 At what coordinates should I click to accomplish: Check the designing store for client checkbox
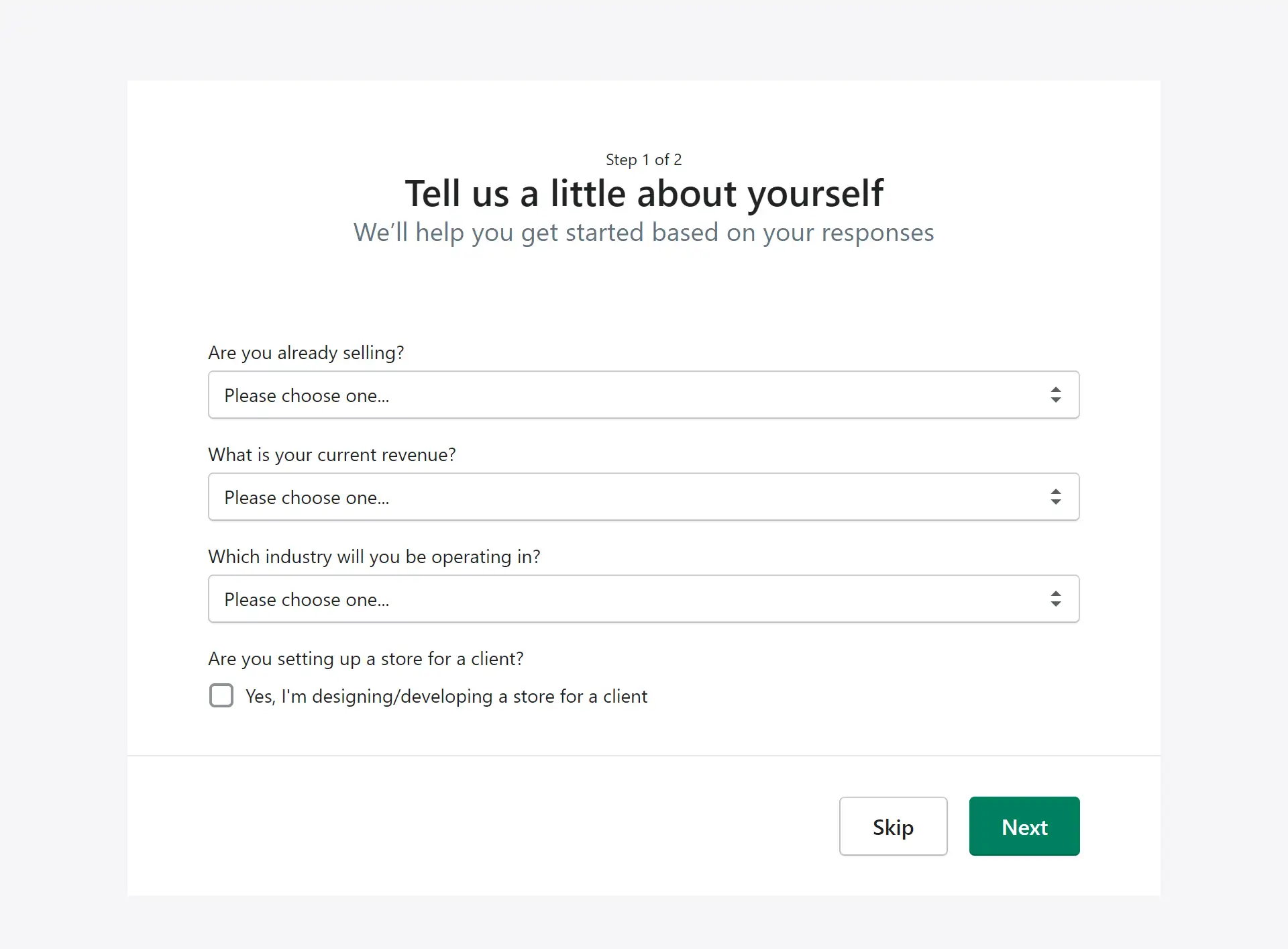(221, 695)
